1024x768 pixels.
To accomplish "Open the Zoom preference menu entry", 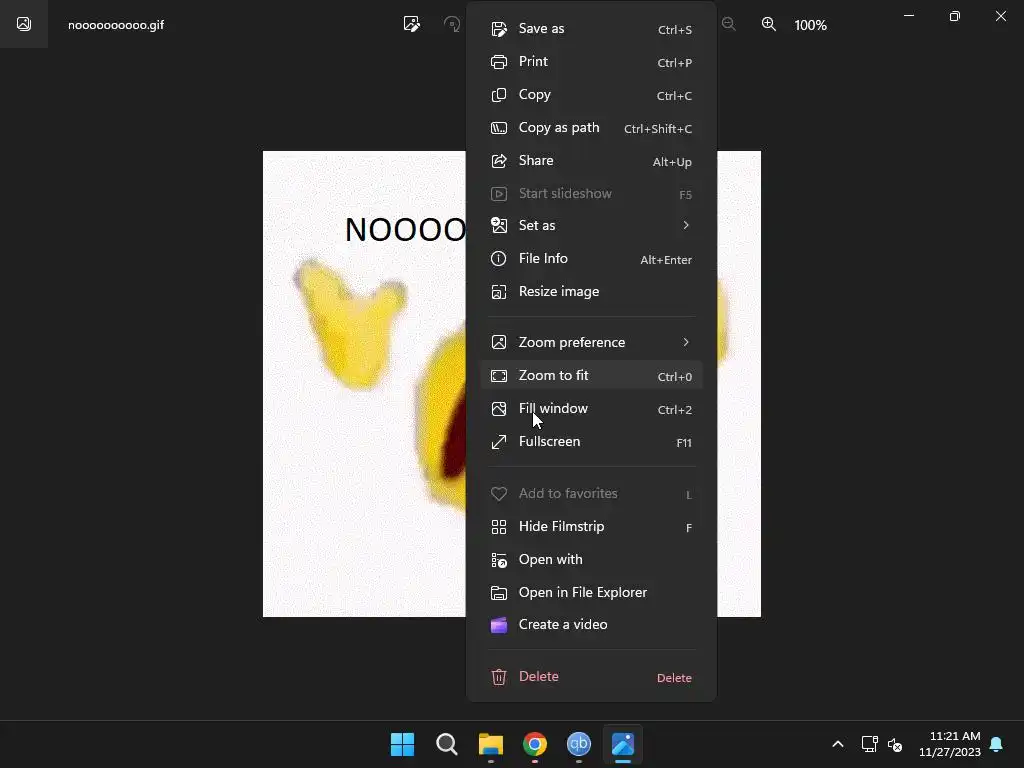I will point(591,342).
